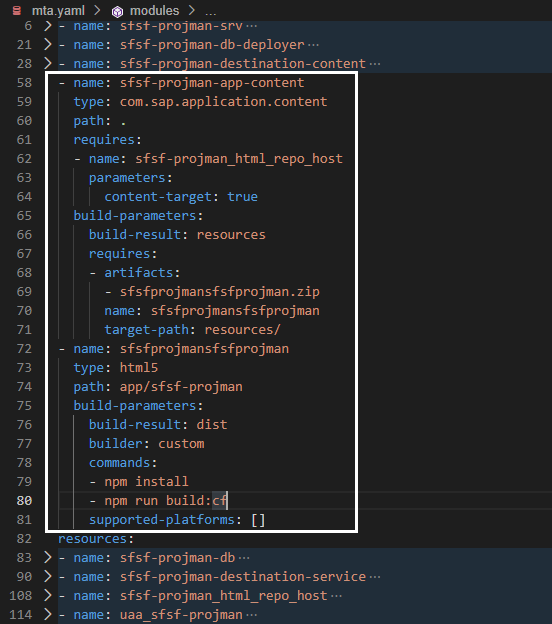Click text 'sfsf-projman-app-content'
Viewport: 552px width, 624px height.
point(212,83)
